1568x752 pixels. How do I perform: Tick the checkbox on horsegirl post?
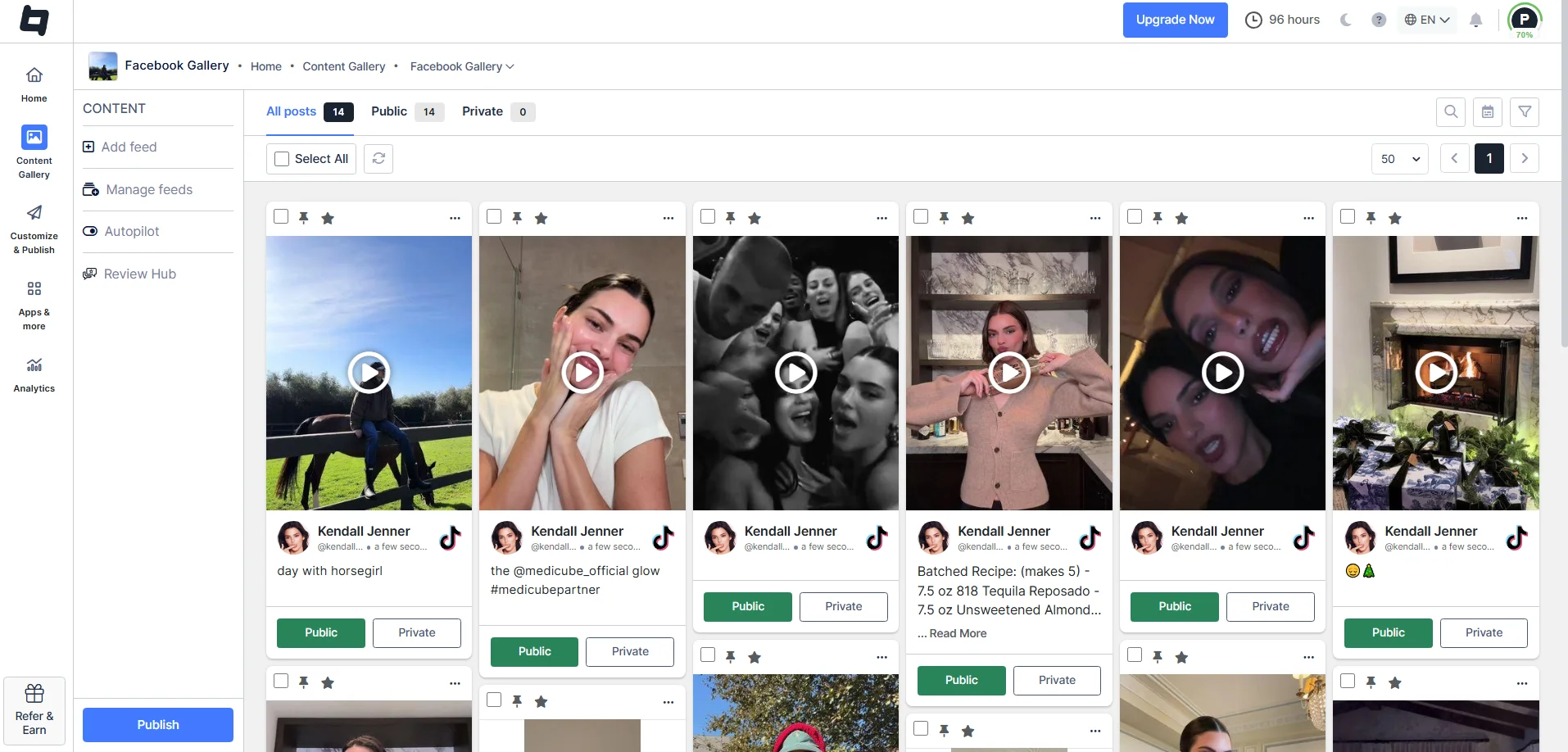pos(281,217)
